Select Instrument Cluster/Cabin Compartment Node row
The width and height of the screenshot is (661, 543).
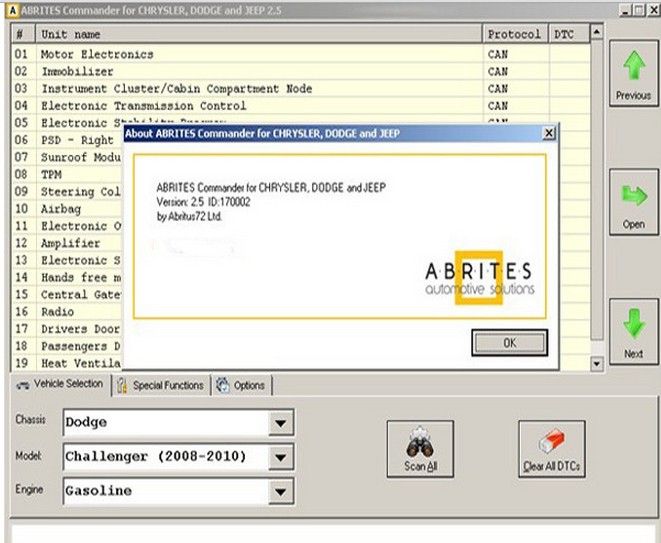pos(301,89)
